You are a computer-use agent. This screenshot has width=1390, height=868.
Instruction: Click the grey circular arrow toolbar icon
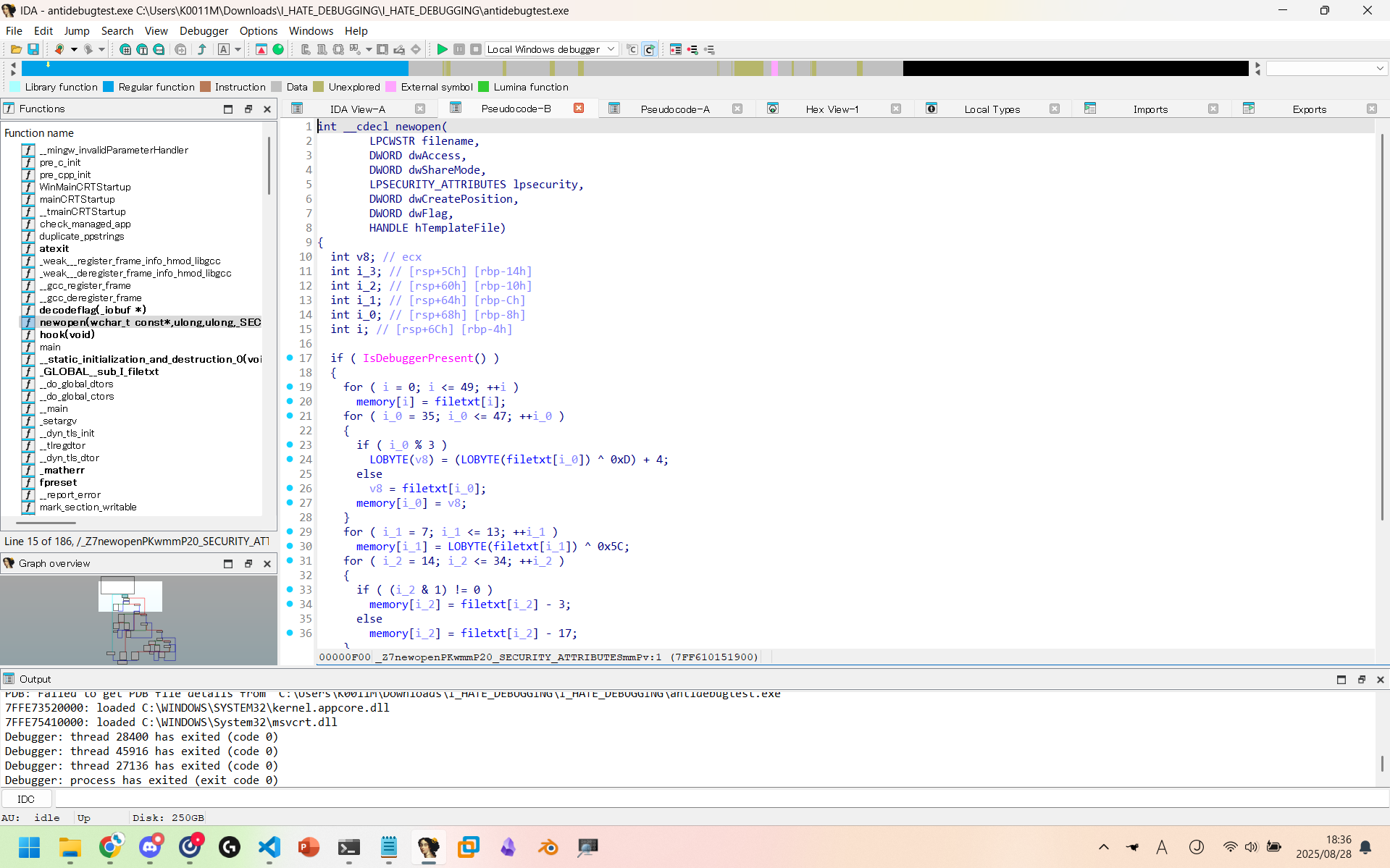[180, 49]
